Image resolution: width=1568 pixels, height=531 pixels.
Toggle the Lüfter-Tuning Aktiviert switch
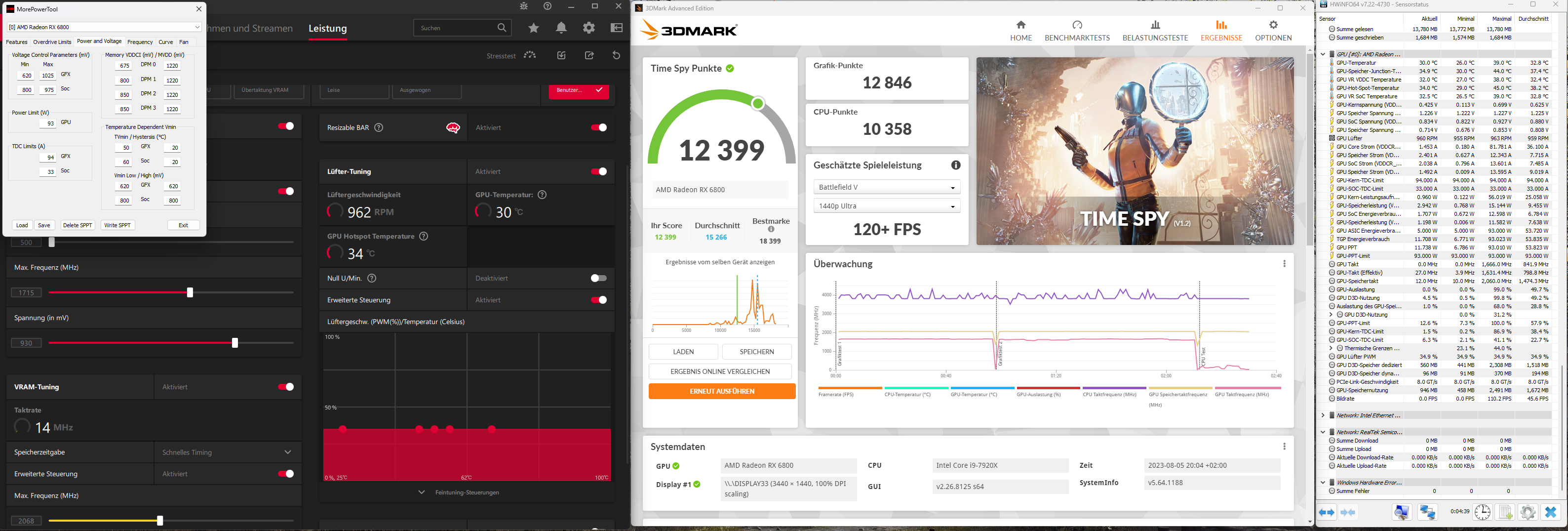599,172
